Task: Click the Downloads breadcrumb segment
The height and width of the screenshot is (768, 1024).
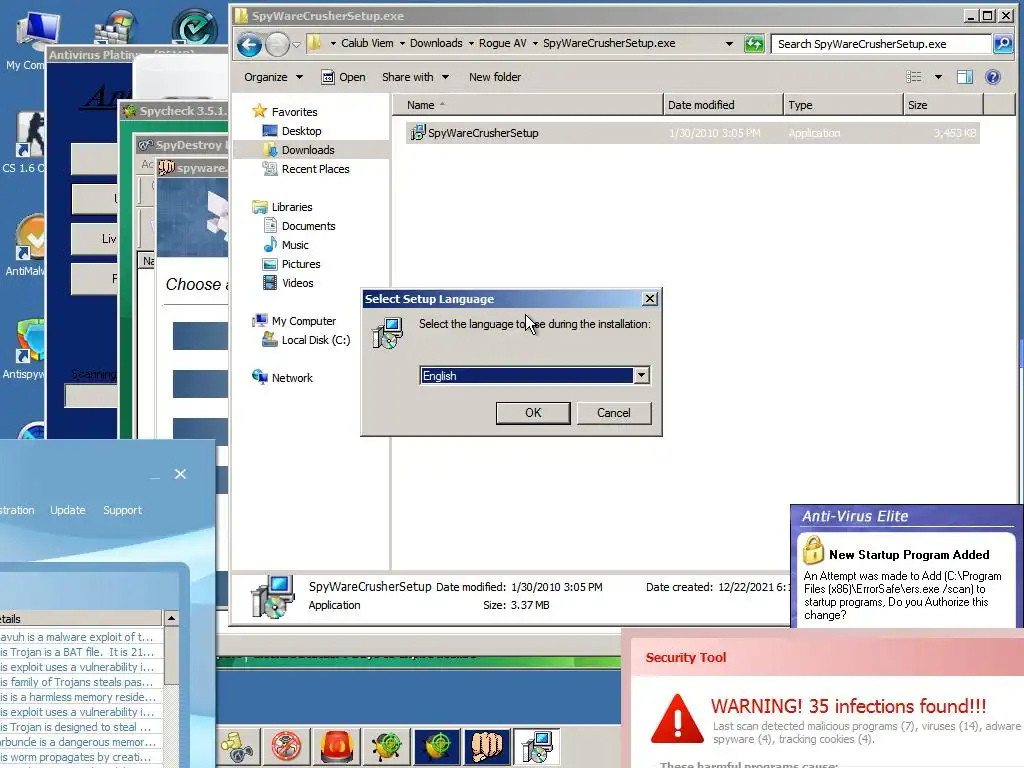Action: click(436, 43)
